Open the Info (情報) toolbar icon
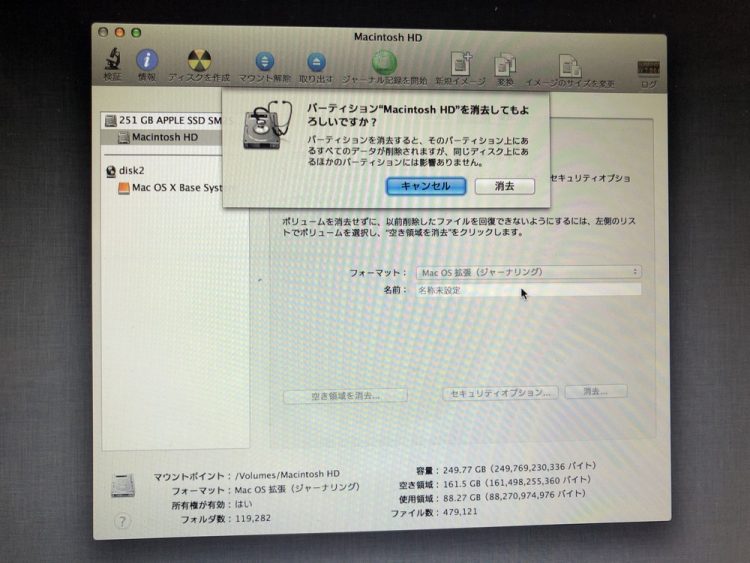Viewport: 750px width, 563px height. pyautogui.click(x=147, y=61)
